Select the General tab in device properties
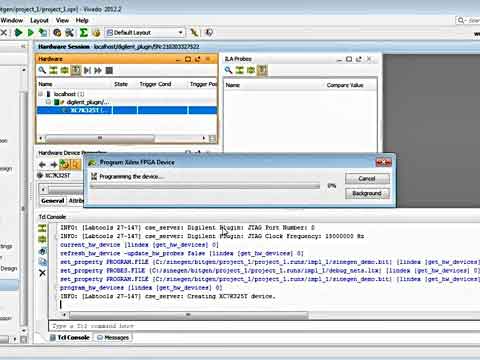This screenshot has width=480, height=360. click(x=53, y=201)
